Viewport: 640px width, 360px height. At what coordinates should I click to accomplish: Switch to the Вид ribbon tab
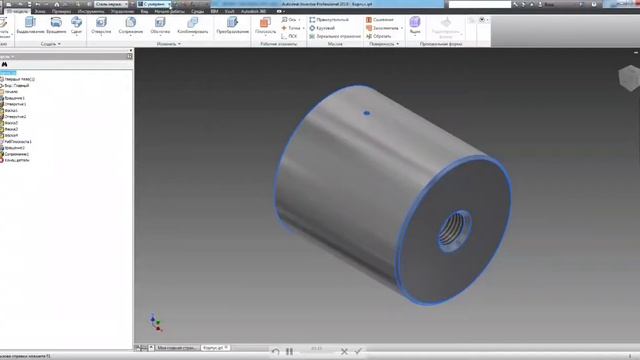point(144,11)
